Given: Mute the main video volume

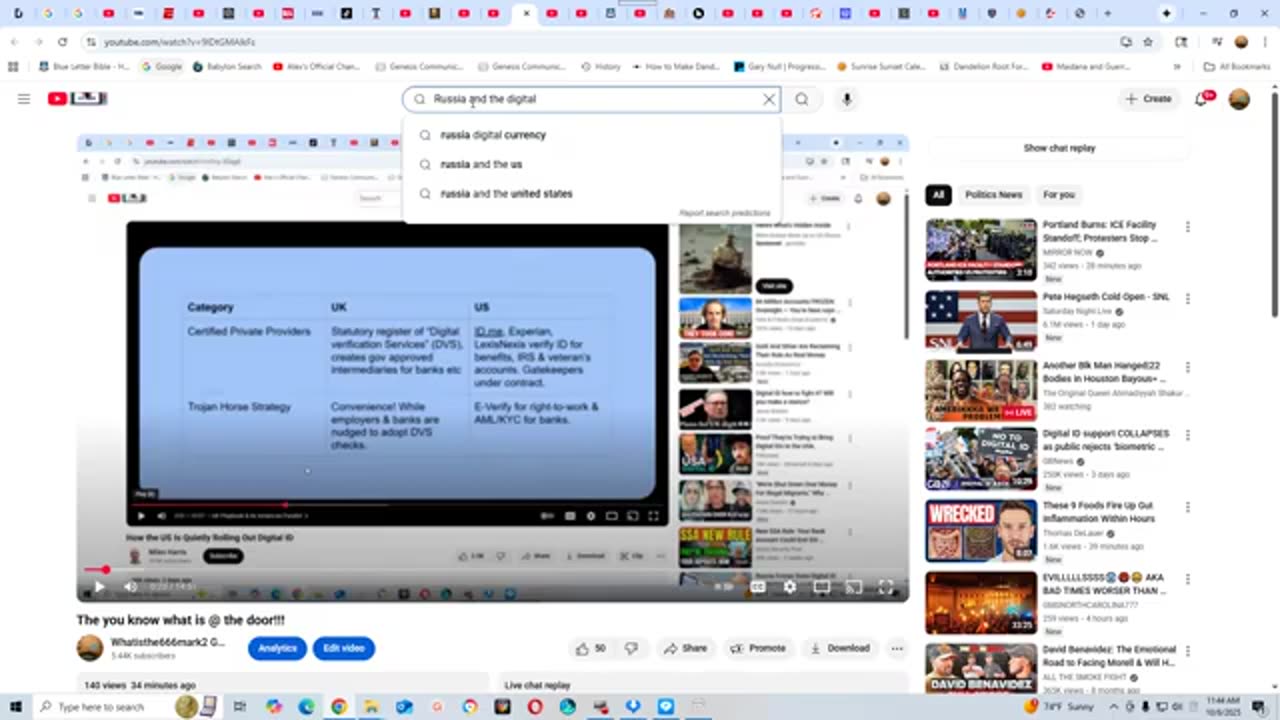Looking at the screenshot, I should click(130, 587).
